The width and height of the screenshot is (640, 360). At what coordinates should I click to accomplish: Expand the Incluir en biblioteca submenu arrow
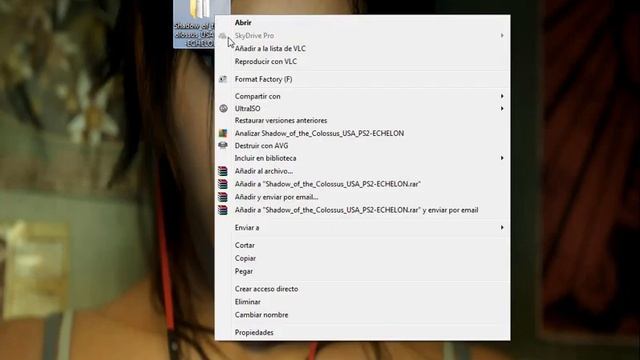(x=502, y=158)
